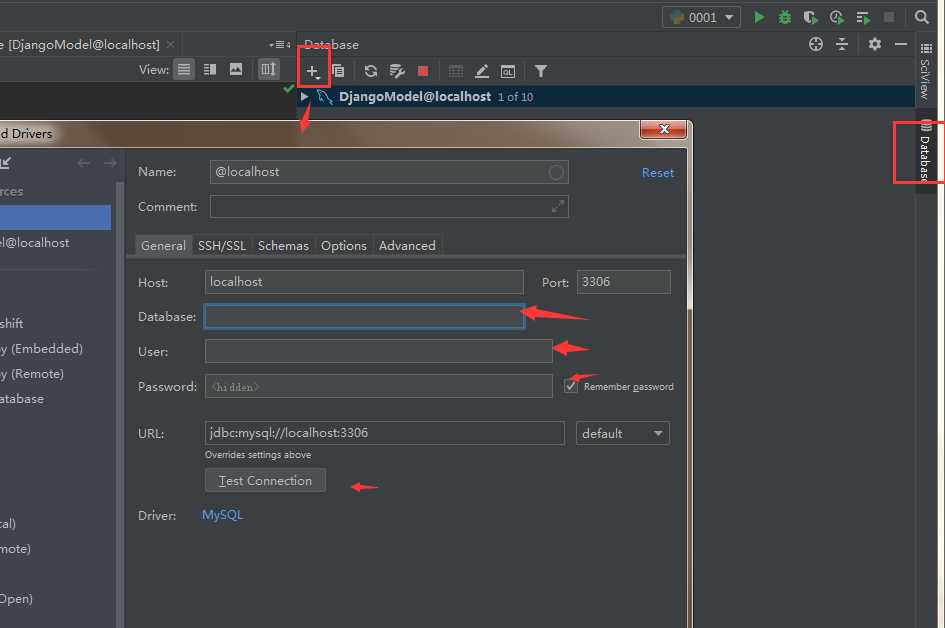The image size is (945, 628).
Task: Switch to the Advanced tab
Action: [x=407, y=245]
